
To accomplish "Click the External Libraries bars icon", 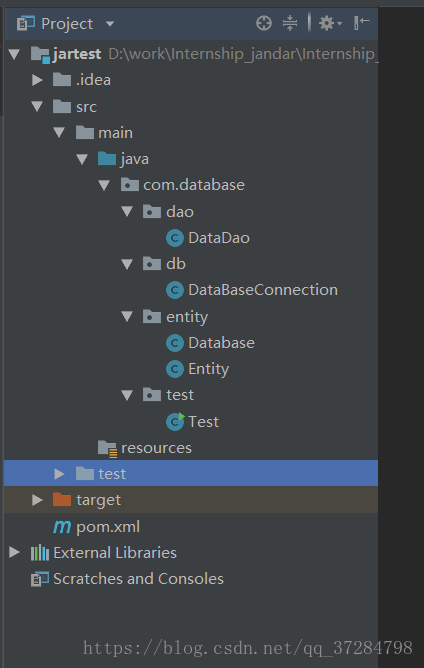I will point(40,553).
